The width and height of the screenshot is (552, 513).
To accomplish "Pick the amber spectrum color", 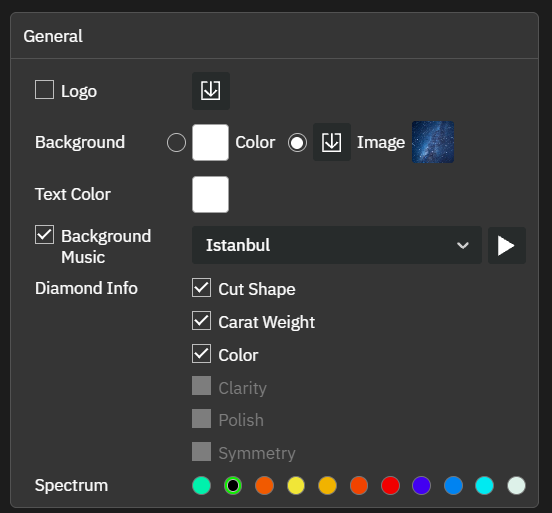I will (x=327, y=486).
